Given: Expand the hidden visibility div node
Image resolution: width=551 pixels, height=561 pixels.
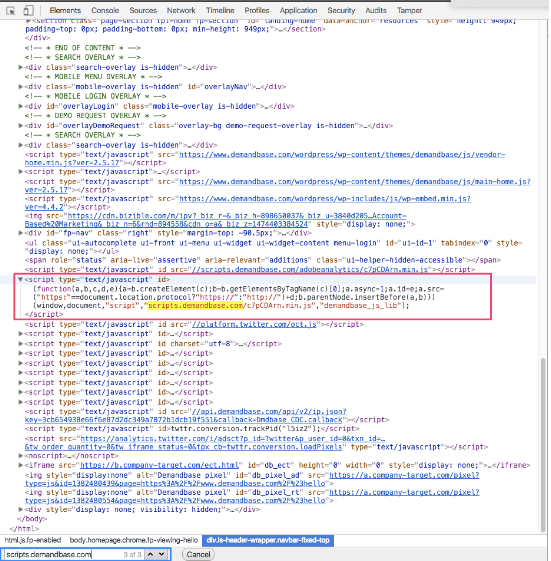Looking at the screenshot, I should pos(21,509).
